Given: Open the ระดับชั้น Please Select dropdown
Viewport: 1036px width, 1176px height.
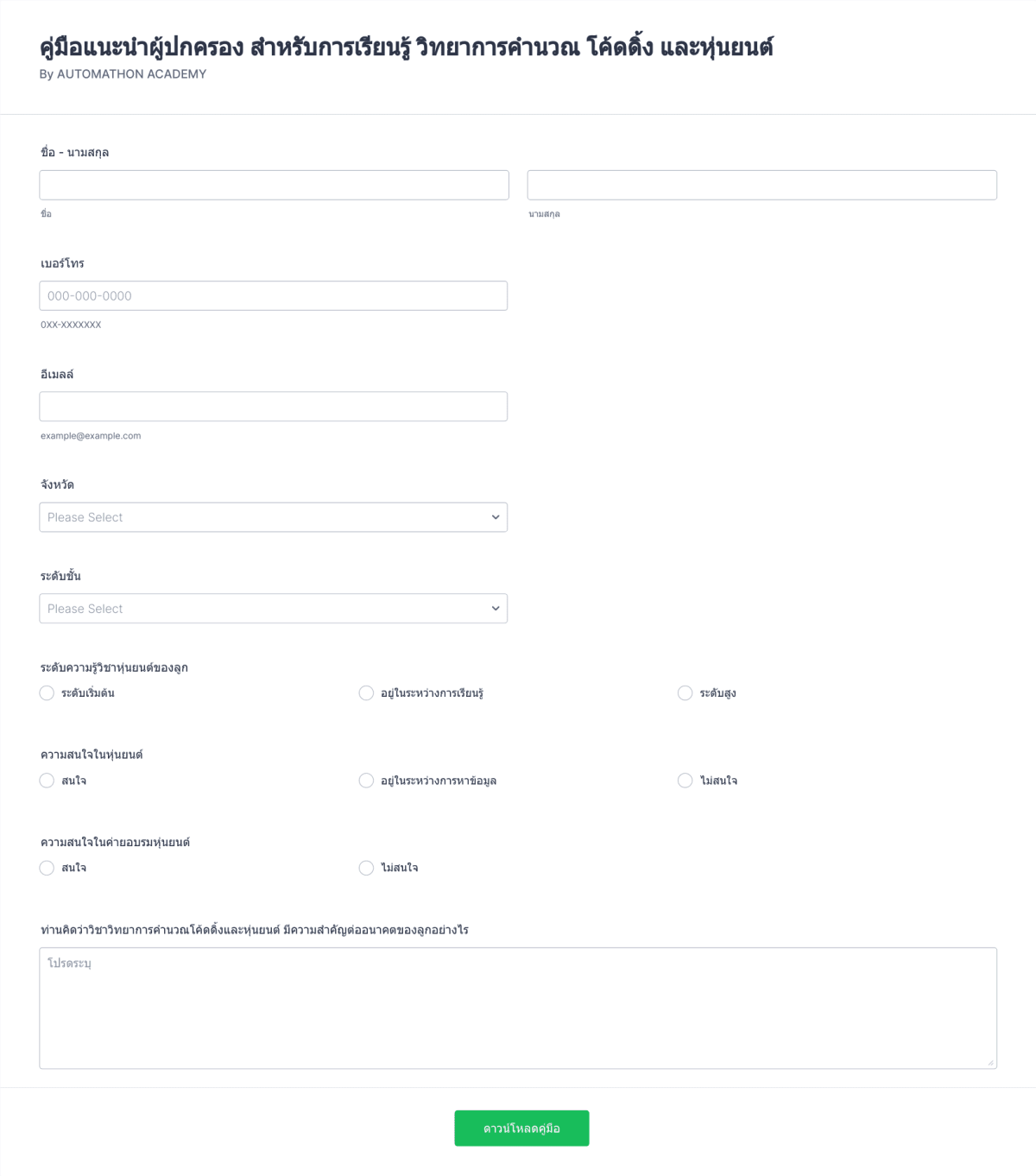Looking at the screenshot, I should 273,608.
